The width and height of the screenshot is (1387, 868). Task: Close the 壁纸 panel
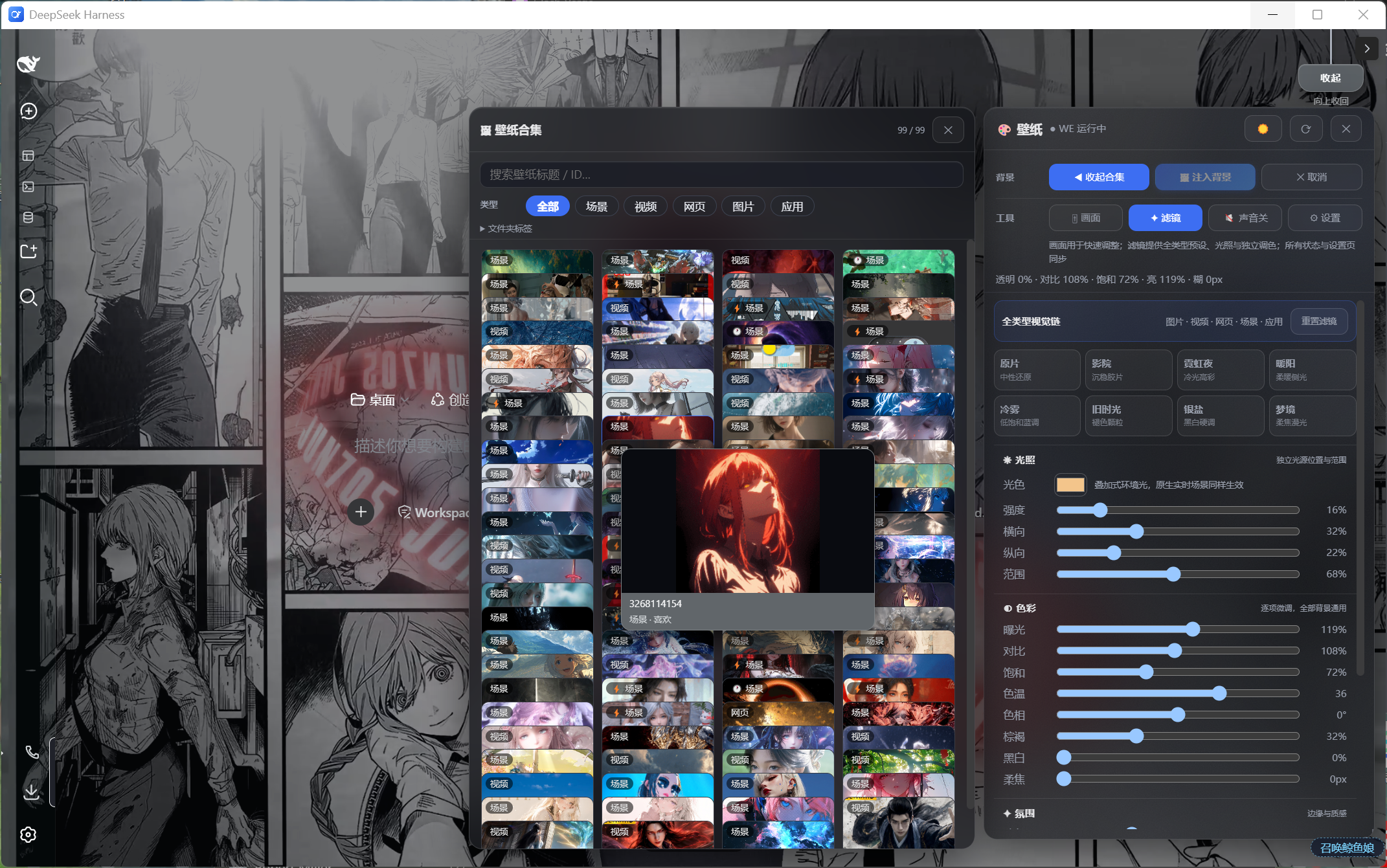tap(1346, 129)
